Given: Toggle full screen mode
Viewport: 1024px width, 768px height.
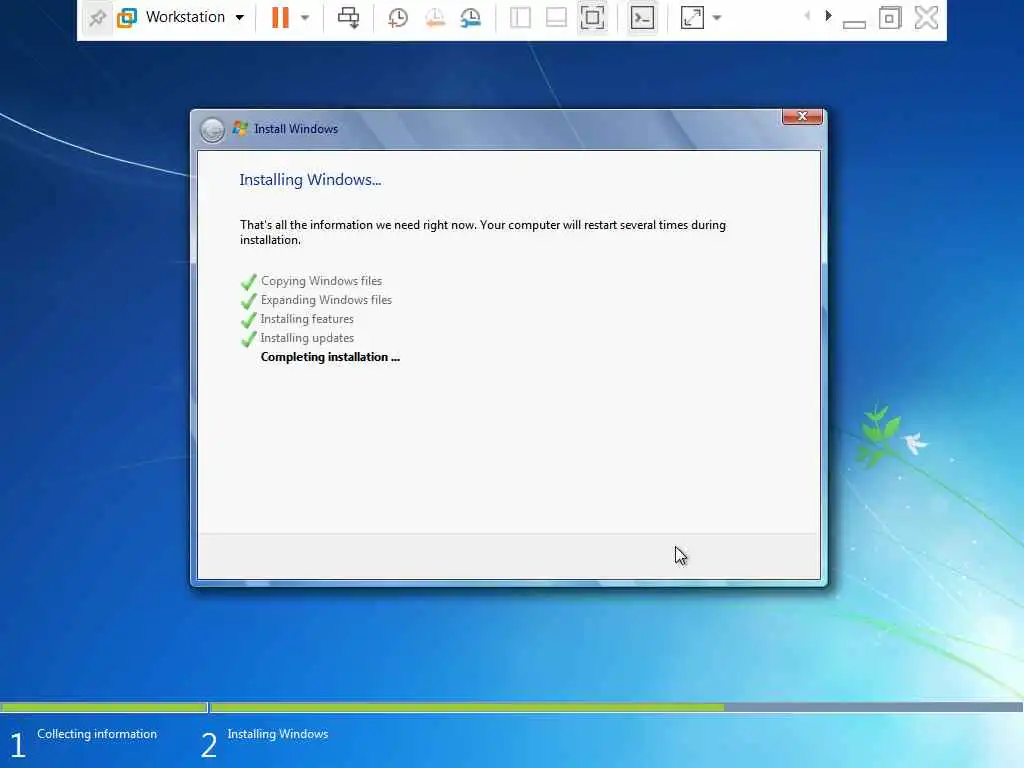Looking at the screenshot, I should pos(592,18).
